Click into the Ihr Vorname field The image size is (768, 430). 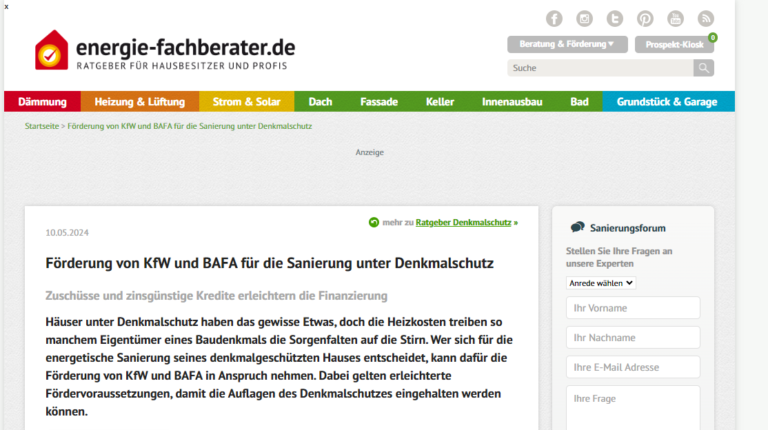coord(633,308)
